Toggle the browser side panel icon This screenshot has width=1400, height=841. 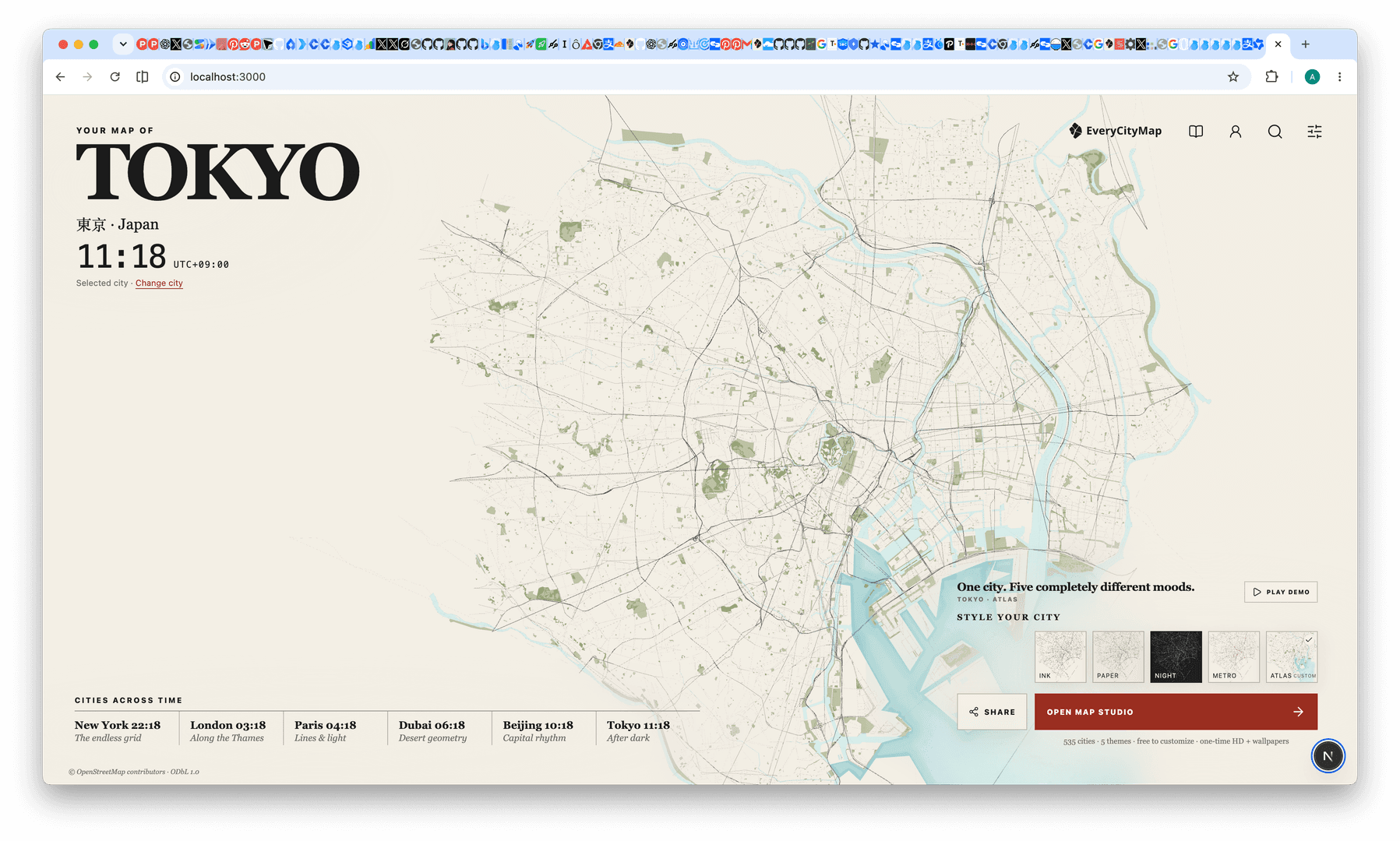point(143,76)
